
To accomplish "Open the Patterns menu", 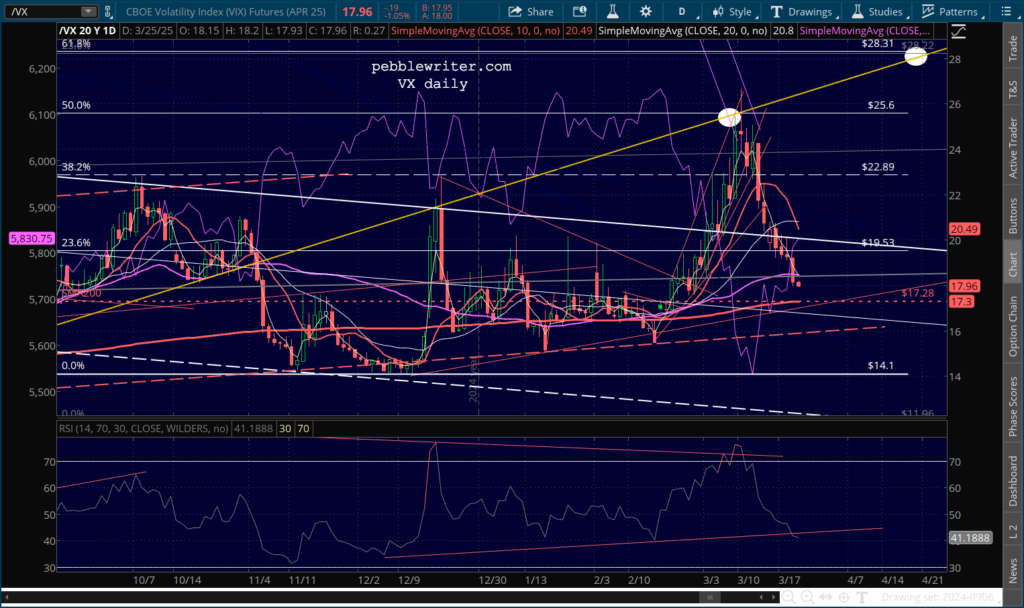I will tap(951, 11).
